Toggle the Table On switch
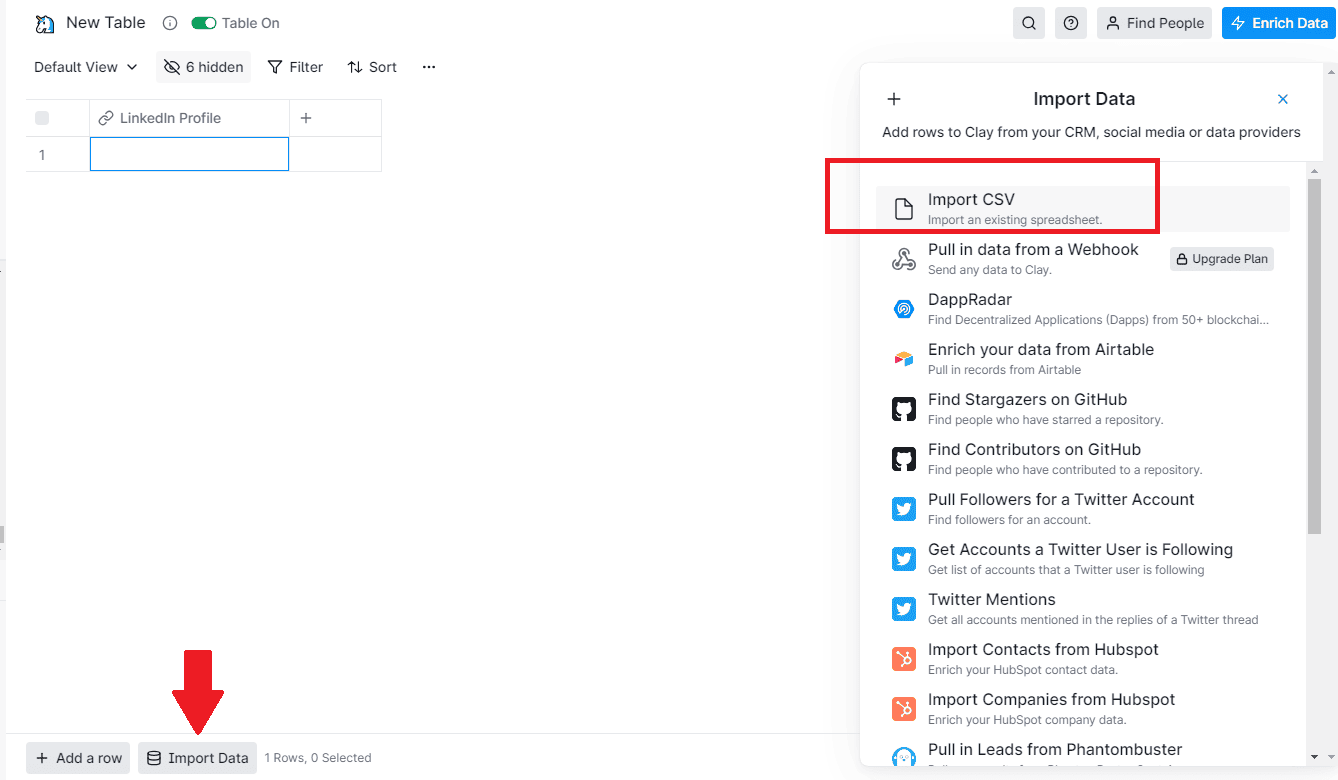Viewport: 1338px width, 780px height. (x=205, y=23)
